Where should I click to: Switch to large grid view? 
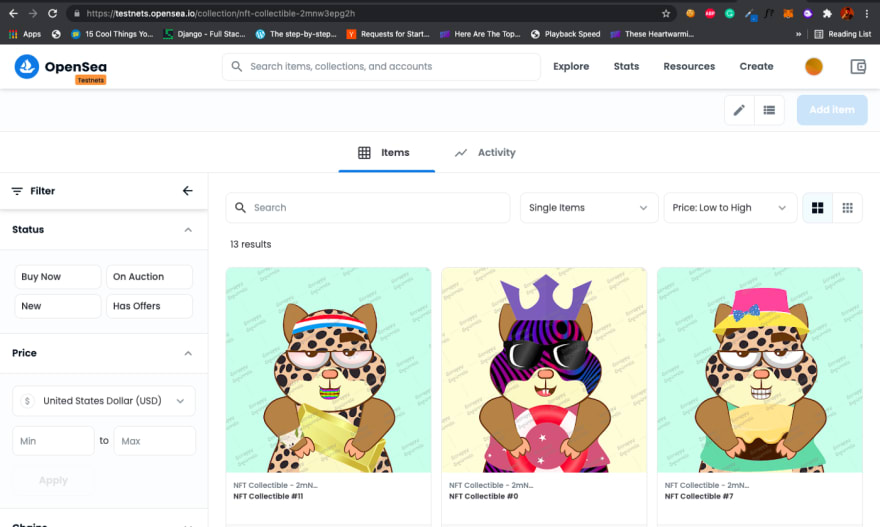click(818, 208)
